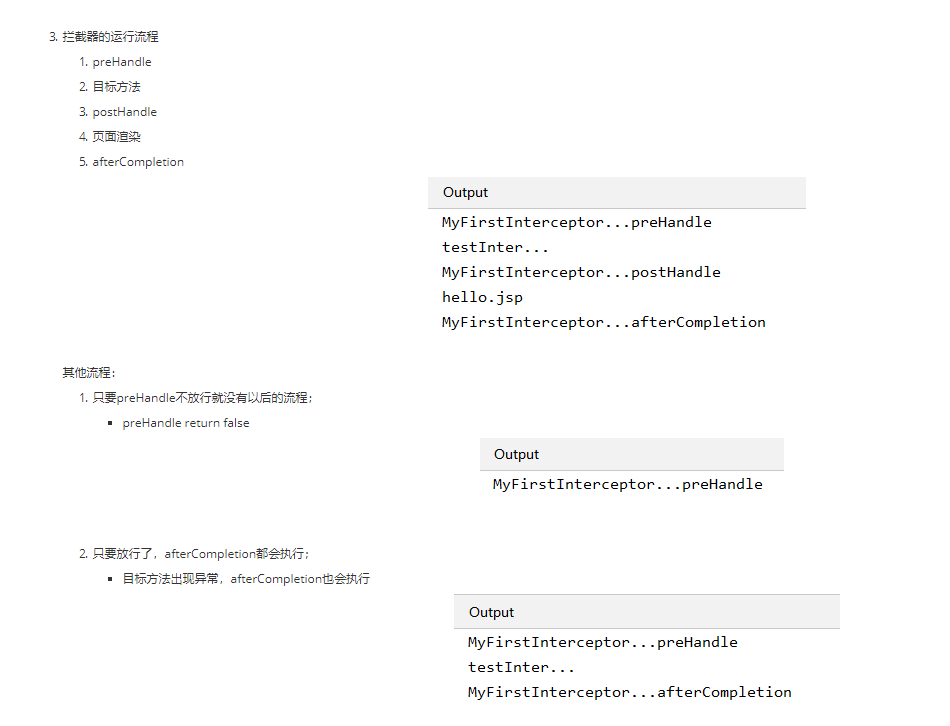Click the first list item "preHandle"

click(x=122, y=62)
